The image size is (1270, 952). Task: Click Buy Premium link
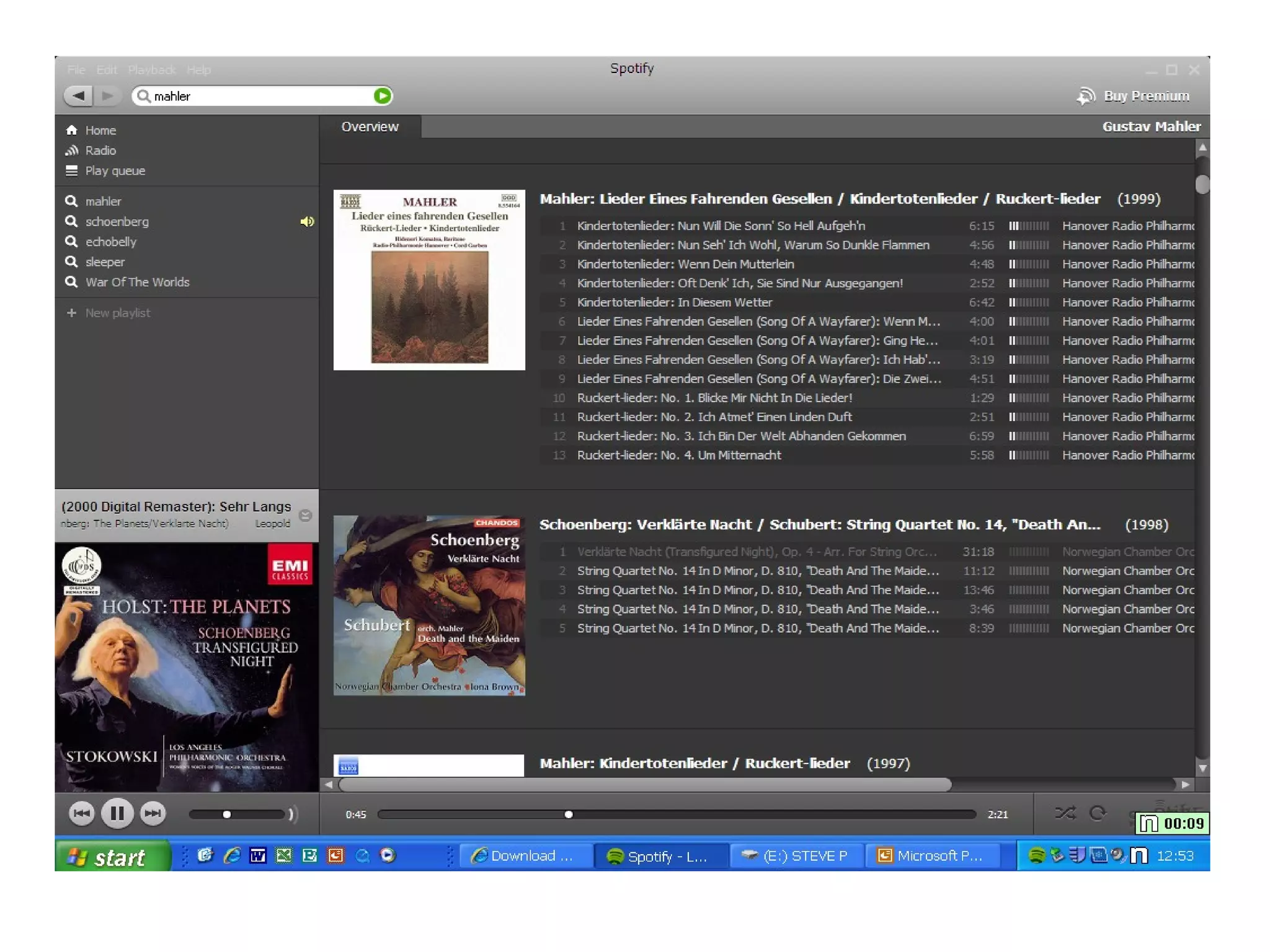[x=1145, y=96]
